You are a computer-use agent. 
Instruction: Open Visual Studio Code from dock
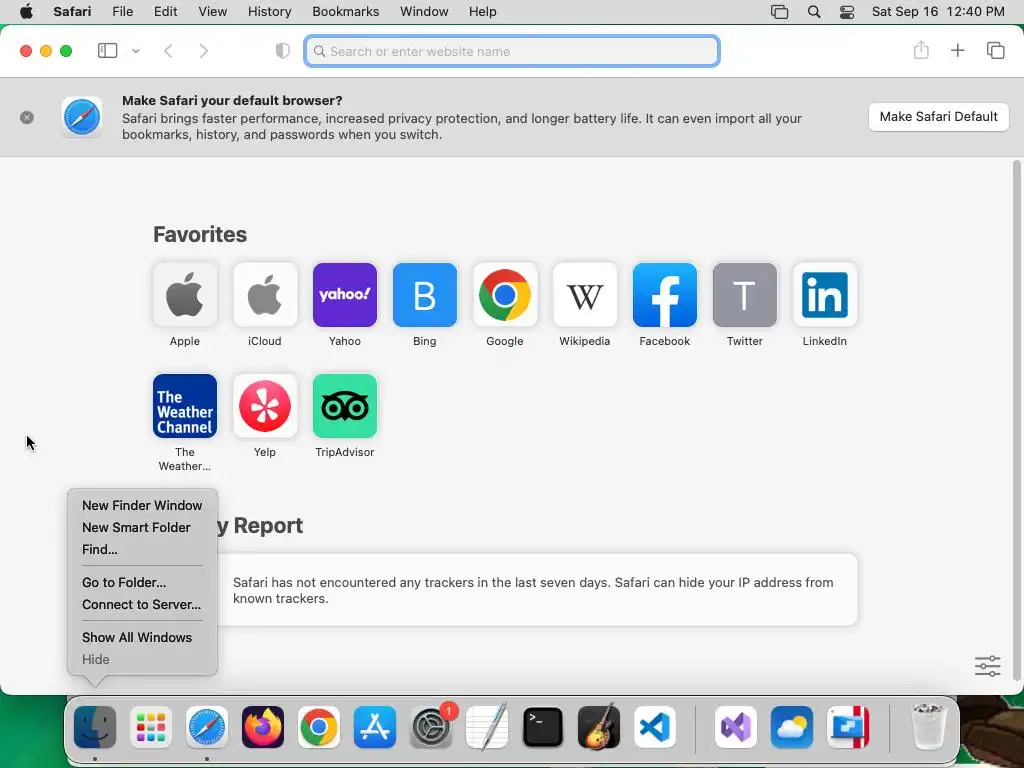coord(655,727)
